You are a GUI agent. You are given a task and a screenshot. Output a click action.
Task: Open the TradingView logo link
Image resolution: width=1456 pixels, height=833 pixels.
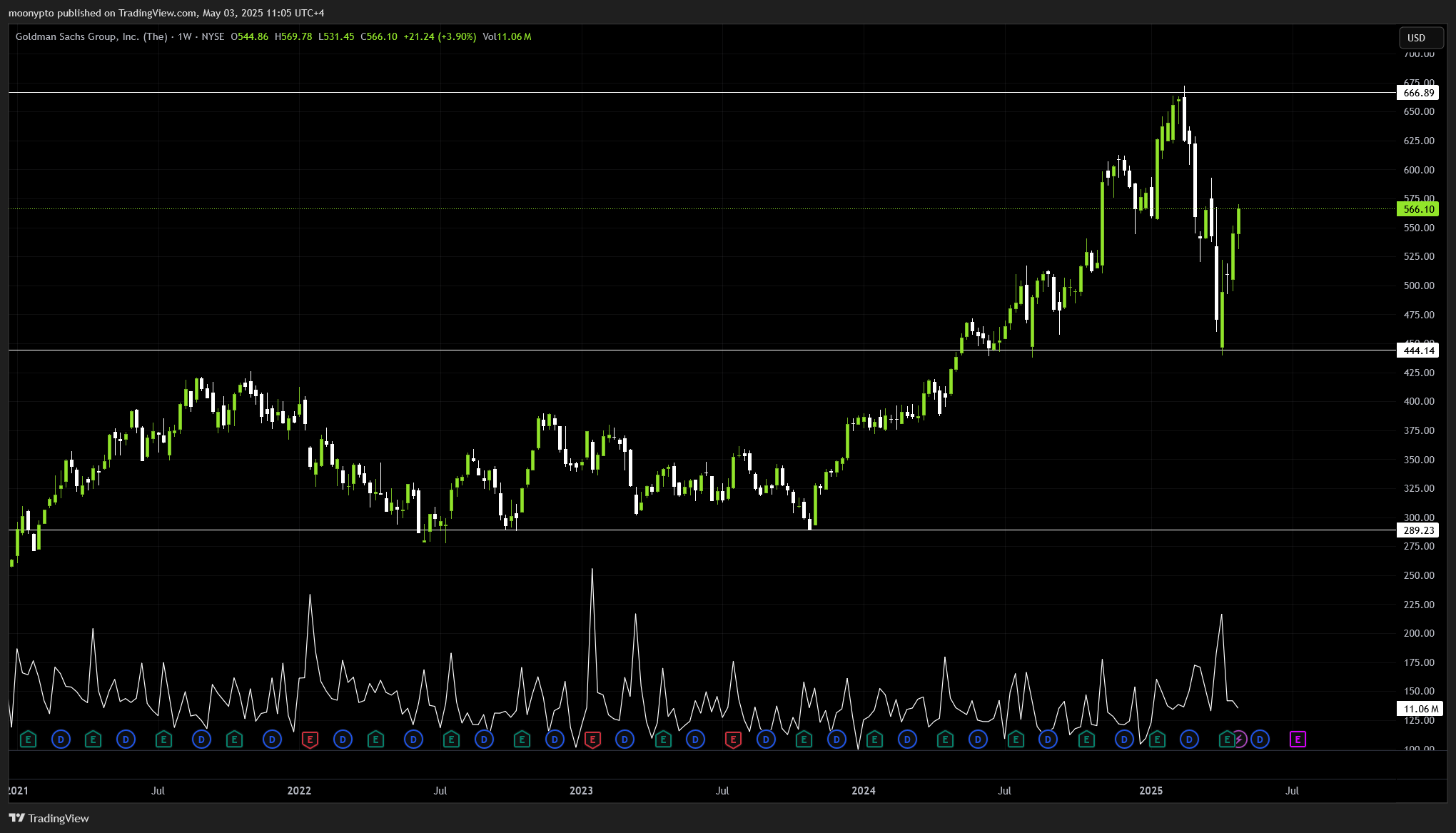[49, 818]
